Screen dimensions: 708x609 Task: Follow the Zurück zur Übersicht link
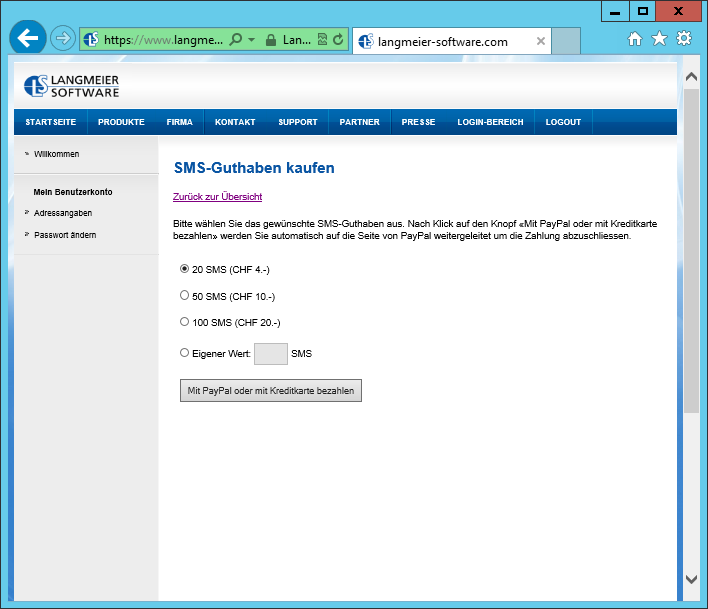(217, 197)
